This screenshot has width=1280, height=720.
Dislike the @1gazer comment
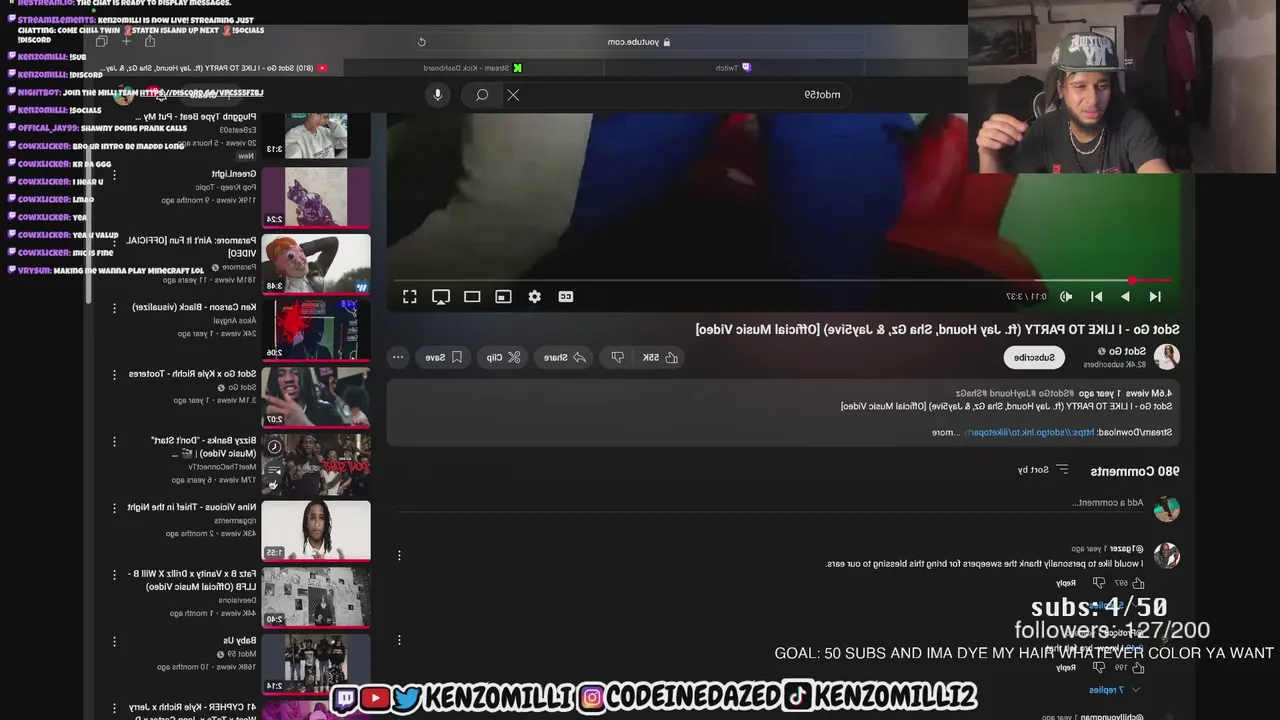1099,583
